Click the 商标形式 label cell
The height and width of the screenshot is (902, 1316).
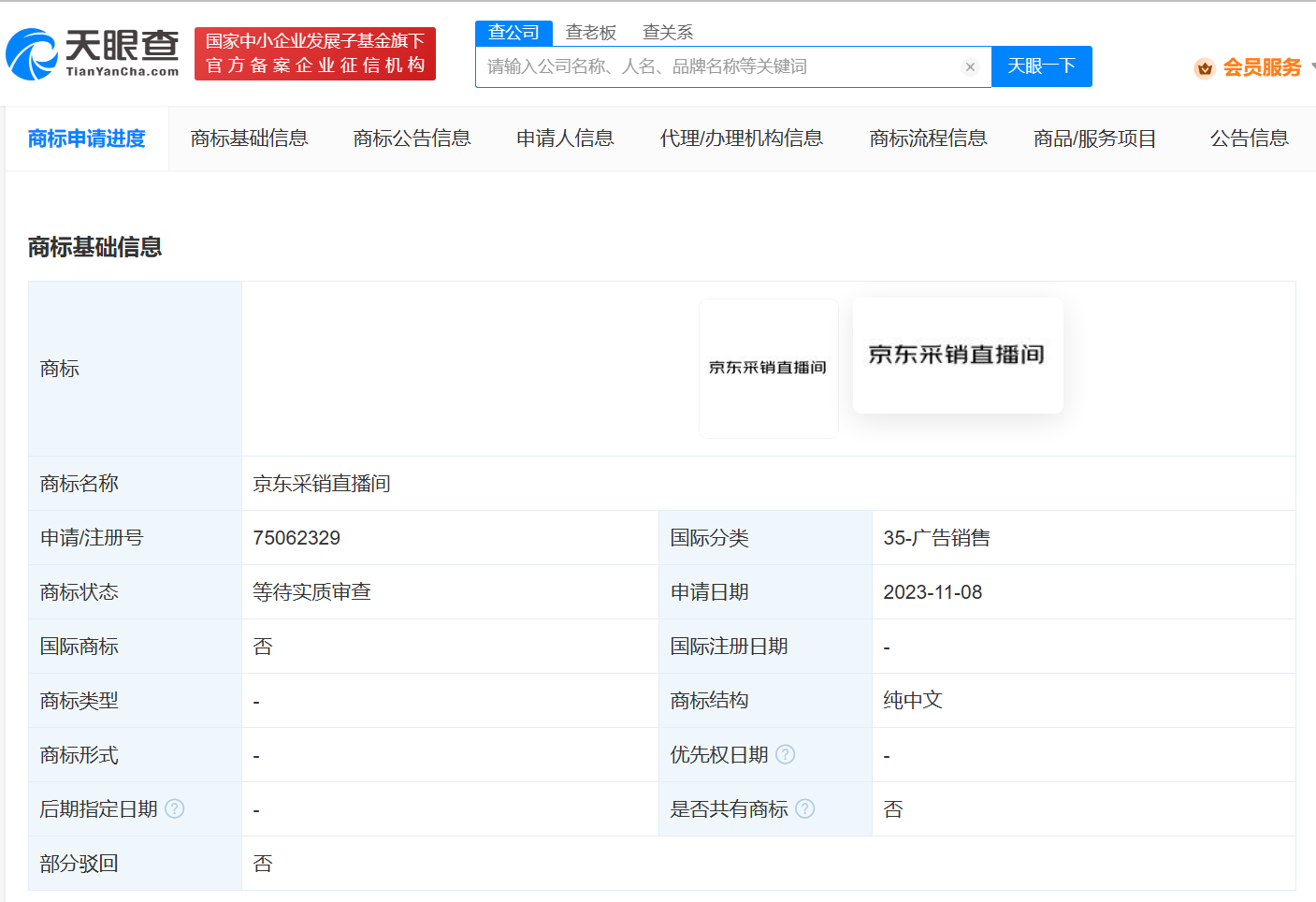(x=136, y=755)
